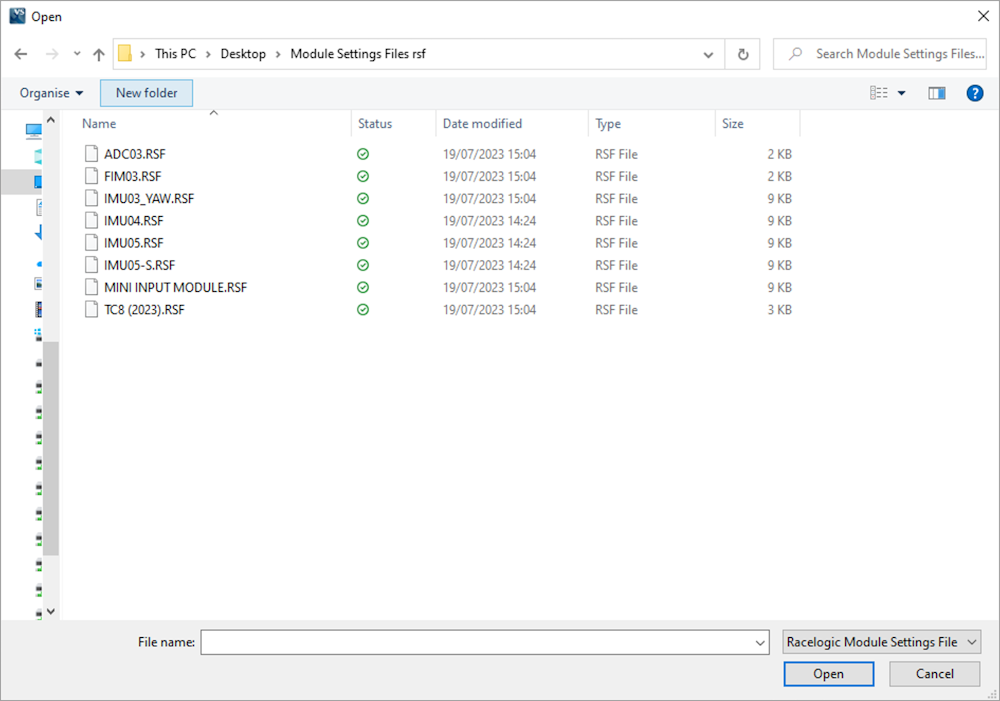Click the file icon of IMU03_YAW.RSF
The image size is (1000, 701).
tap(92, 198)
